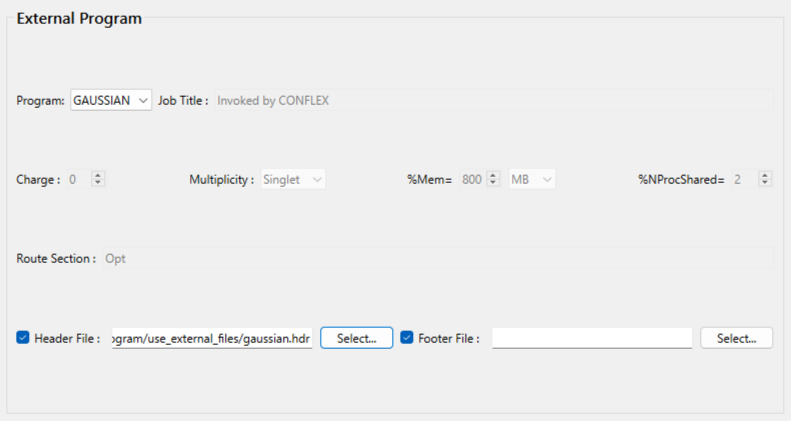Image resolution: width=791 pixels, height=421 pixels.
Task: Click Select button next to Header File path
Action: pyautogui.click(x=356, y=338)
